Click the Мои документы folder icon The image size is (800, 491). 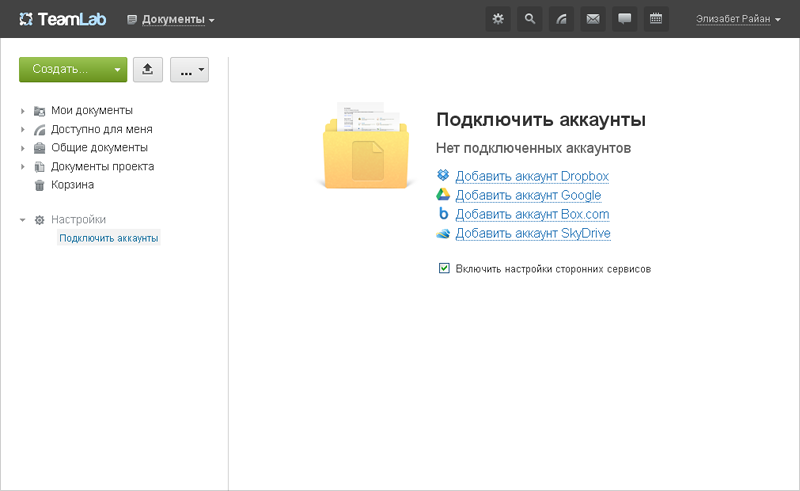click(x=39, y=111)
